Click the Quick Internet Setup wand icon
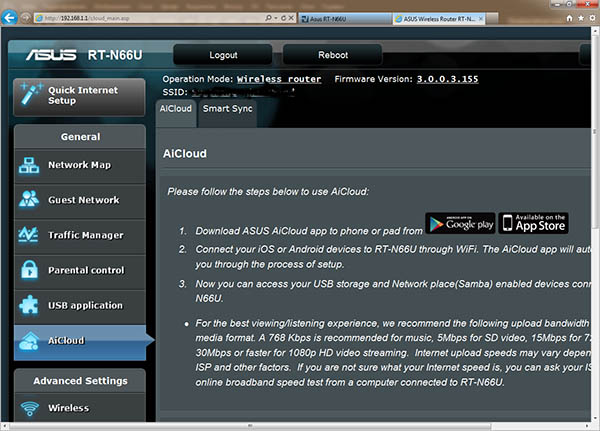Image resolution: width=600 pixels, height=431 pixels. [x=31, y=93]
